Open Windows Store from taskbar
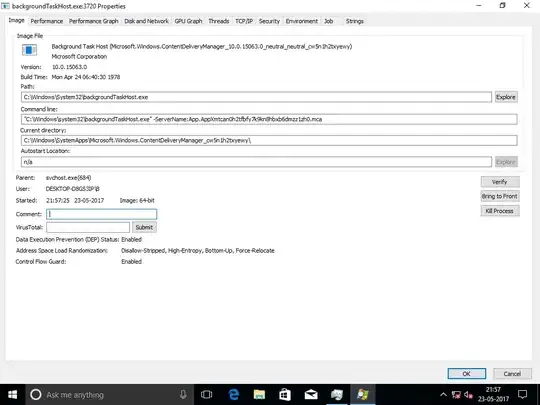Viewport: 540px width, 405px height. [285, 395]
